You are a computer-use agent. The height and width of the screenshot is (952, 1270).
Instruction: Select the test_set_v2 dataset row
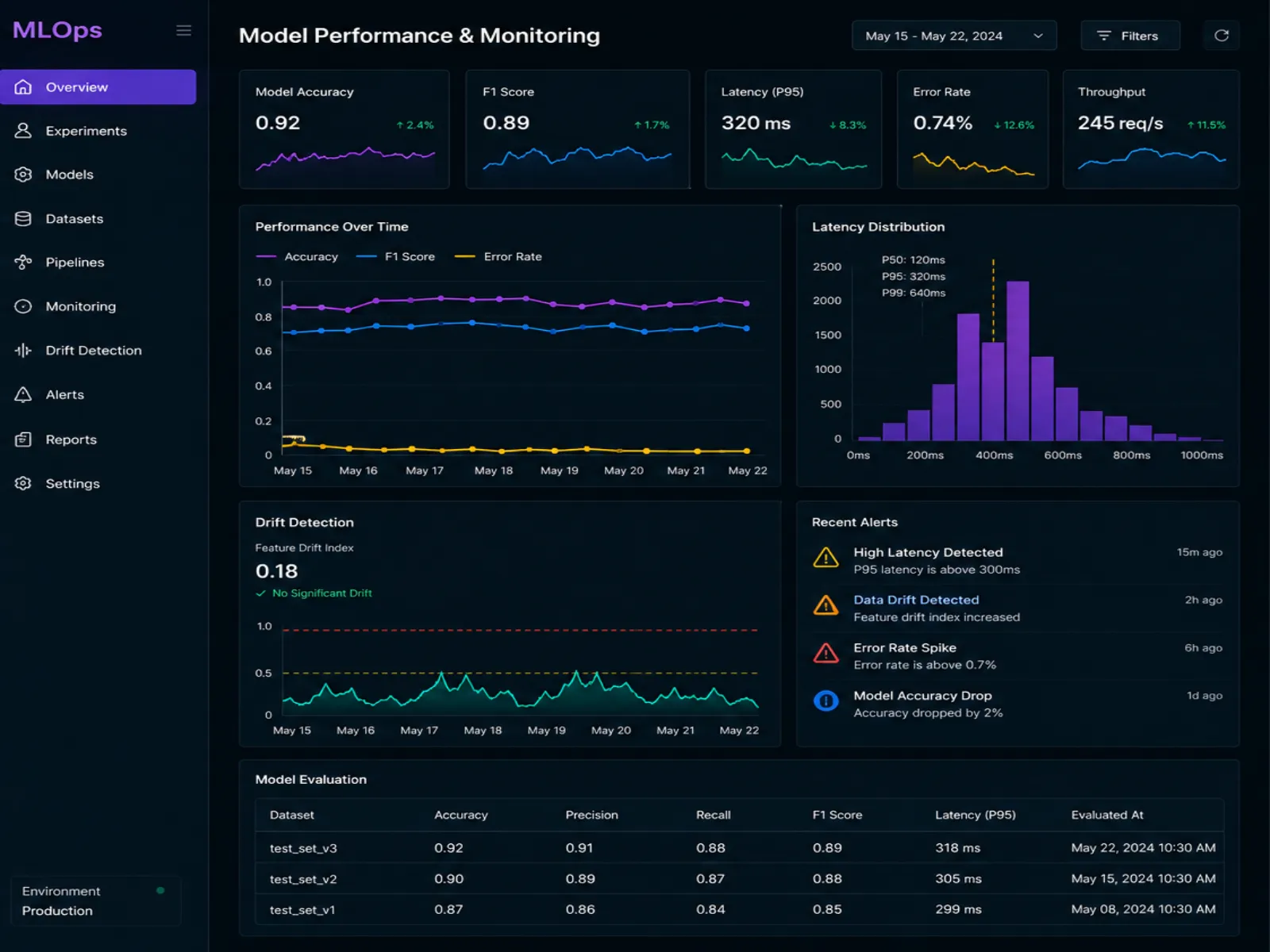pos(740,879)
